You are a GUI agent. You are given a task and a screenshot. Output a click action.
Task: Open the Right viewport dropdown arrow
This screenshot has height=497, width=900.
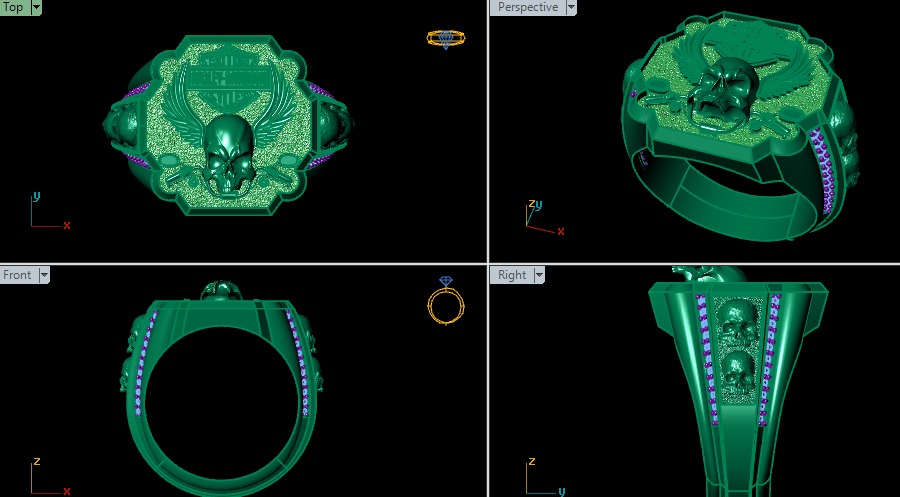(x=539, y=275)
